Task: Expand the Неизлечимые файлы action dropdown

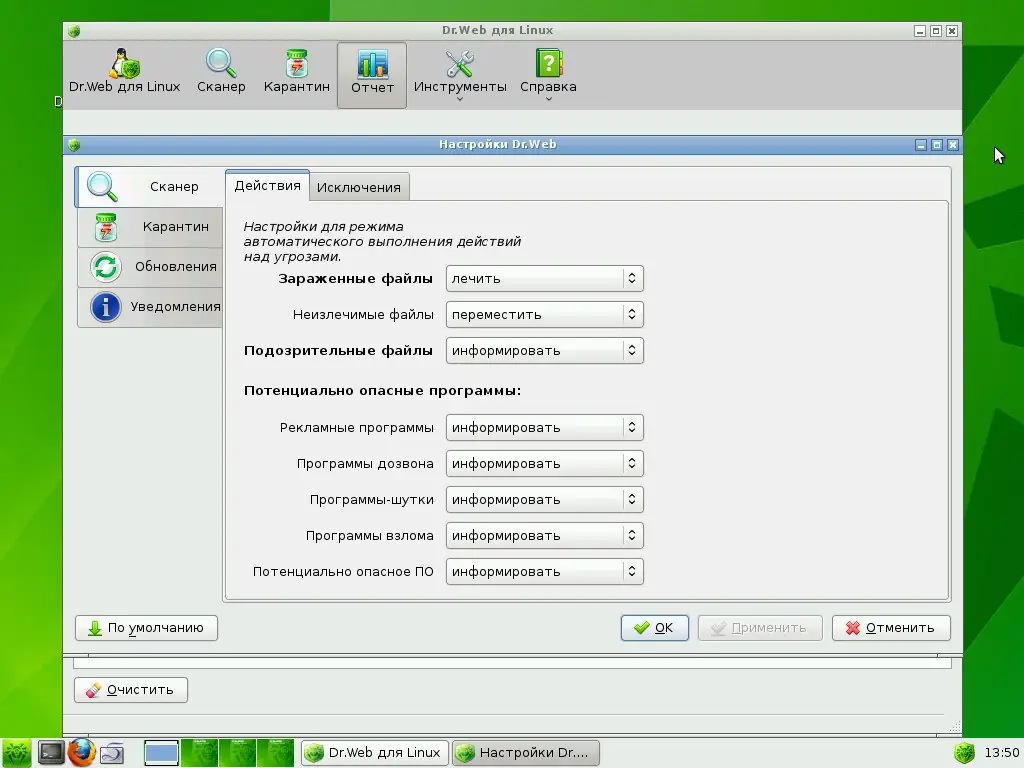Action: point(544,314)
